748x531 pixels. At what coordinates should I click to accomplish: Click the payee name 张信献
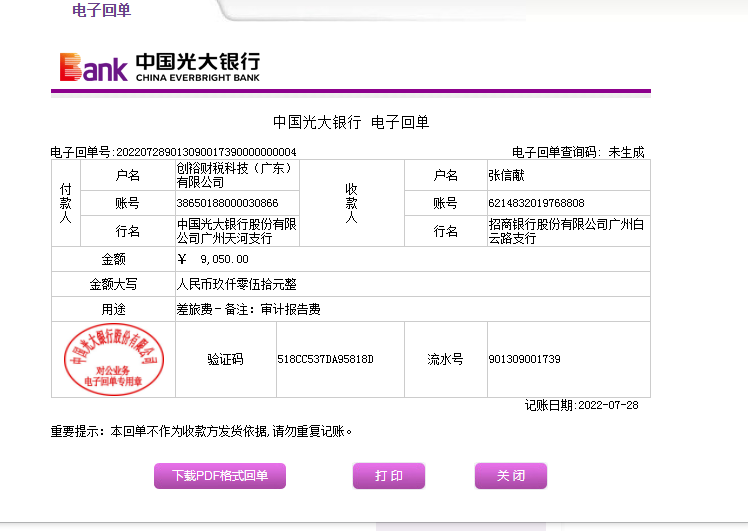[x=506, y=176]
